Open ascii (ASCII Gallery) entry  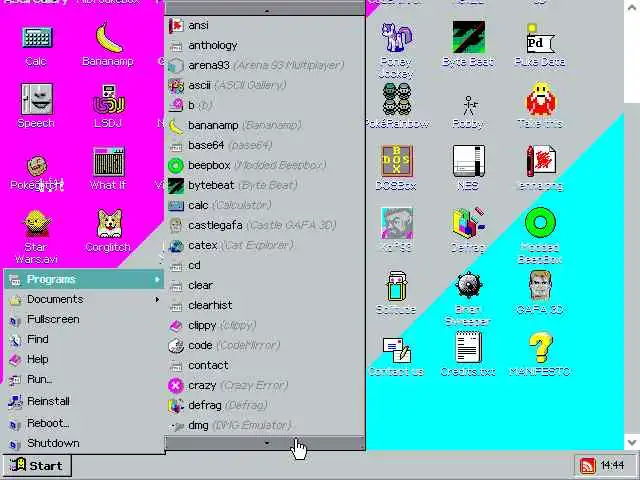point(265,85)
